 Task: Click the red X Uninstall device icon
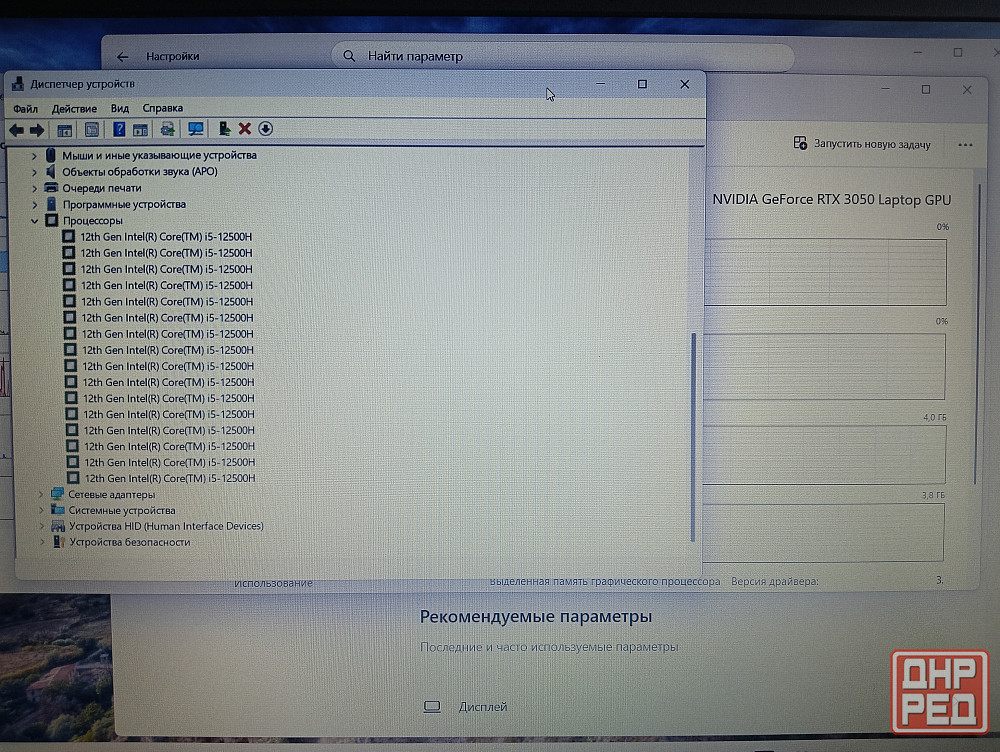[244, 129]
